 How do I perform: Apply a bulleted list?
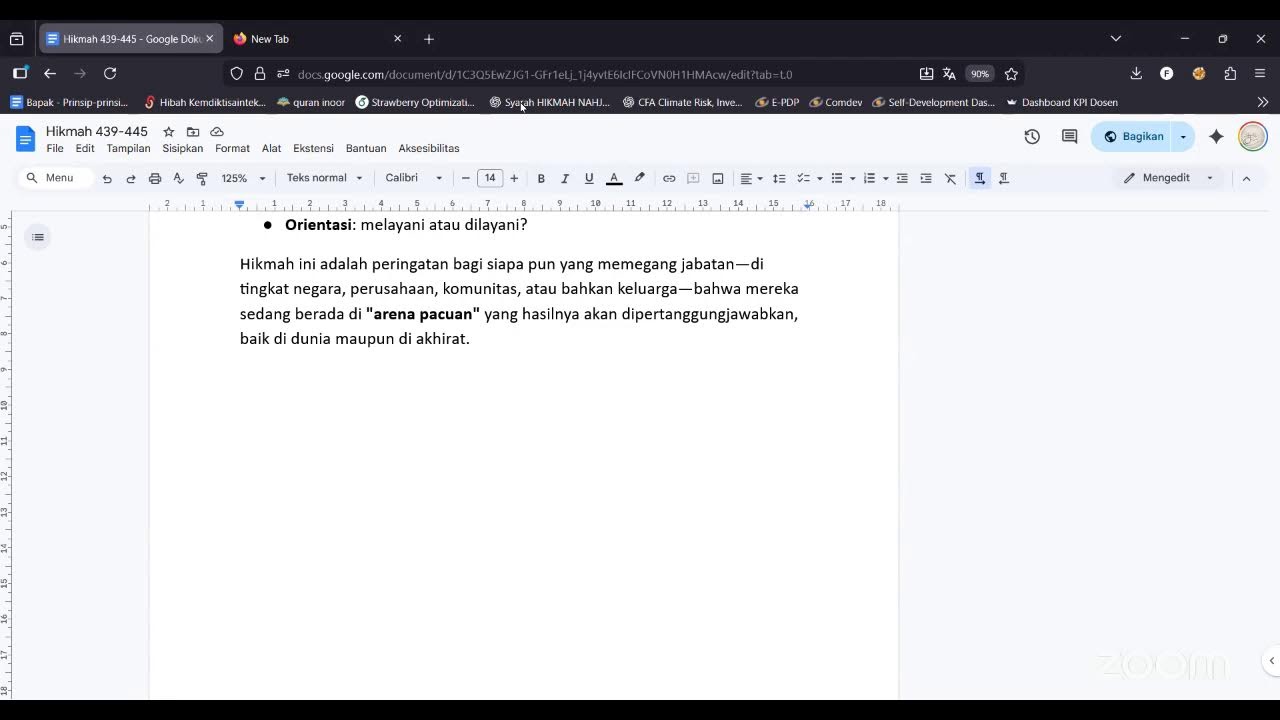click(x=837, y=178)
